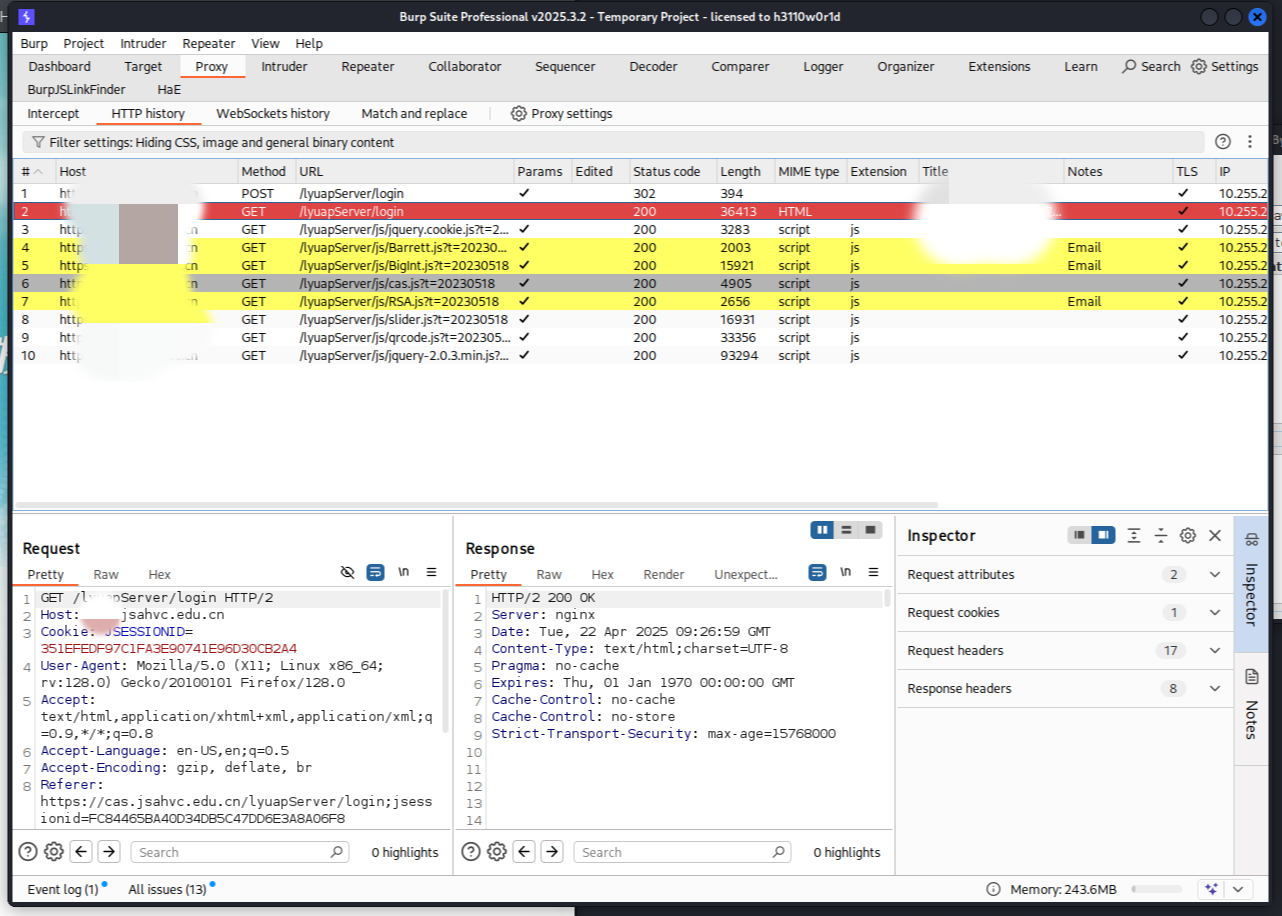
Task: Open the Intruder menu in menu bar
Action: click(x=143, y=43)
